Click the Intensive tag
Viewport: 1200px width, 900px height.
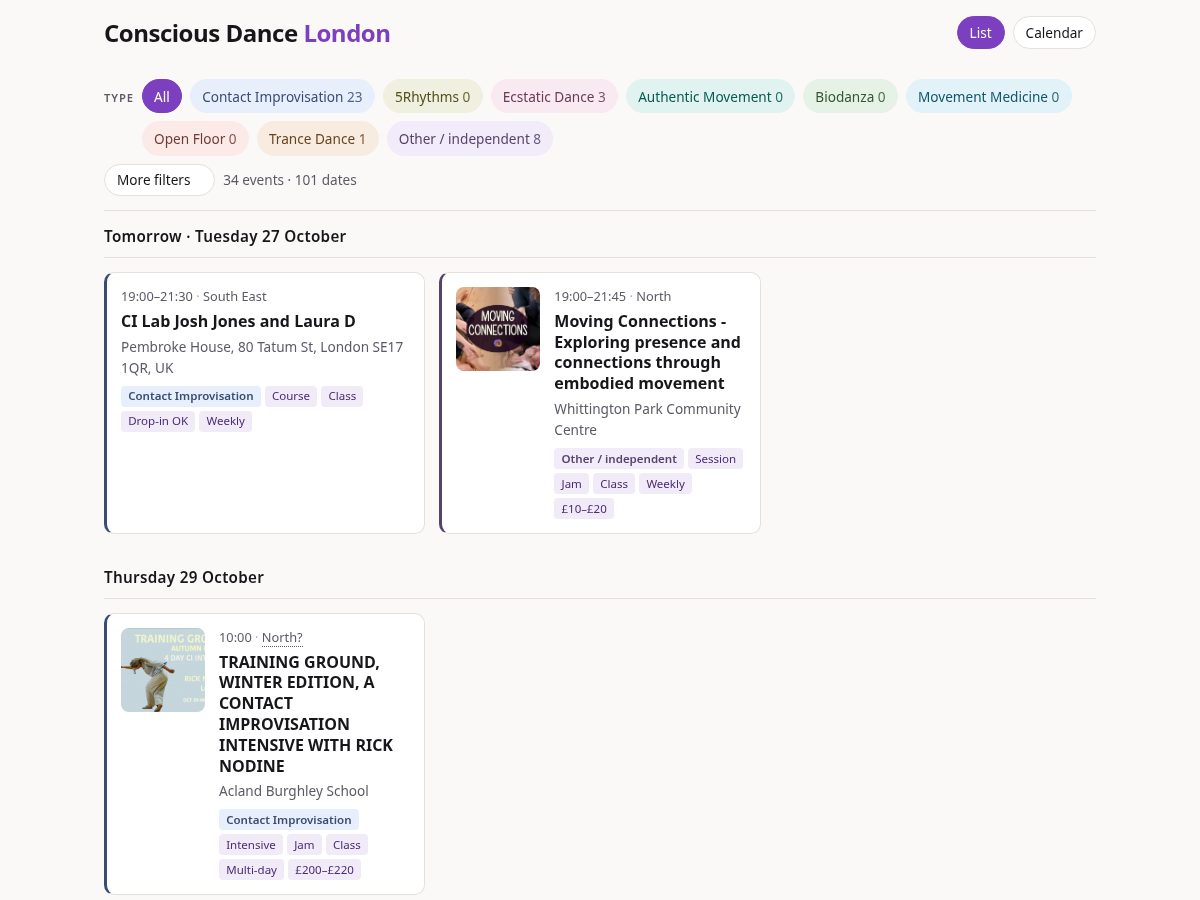click(x=251, y=845)
